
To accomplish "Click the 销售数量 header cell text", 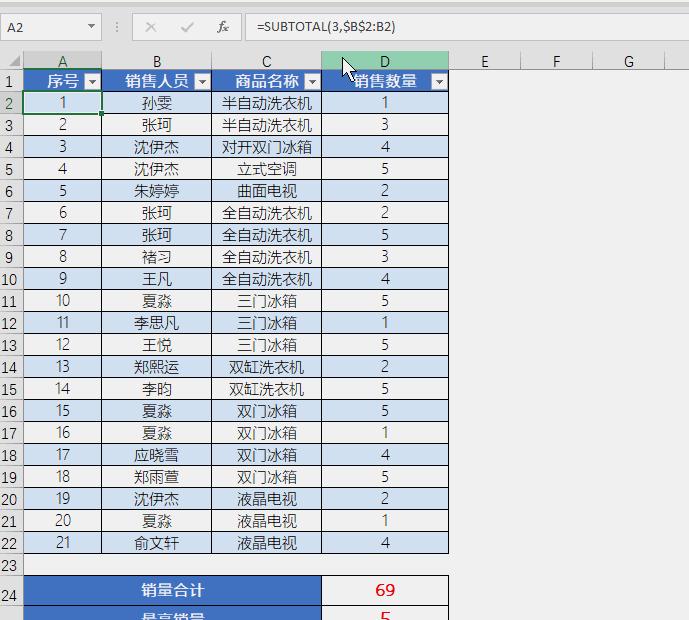I will 385,81.
